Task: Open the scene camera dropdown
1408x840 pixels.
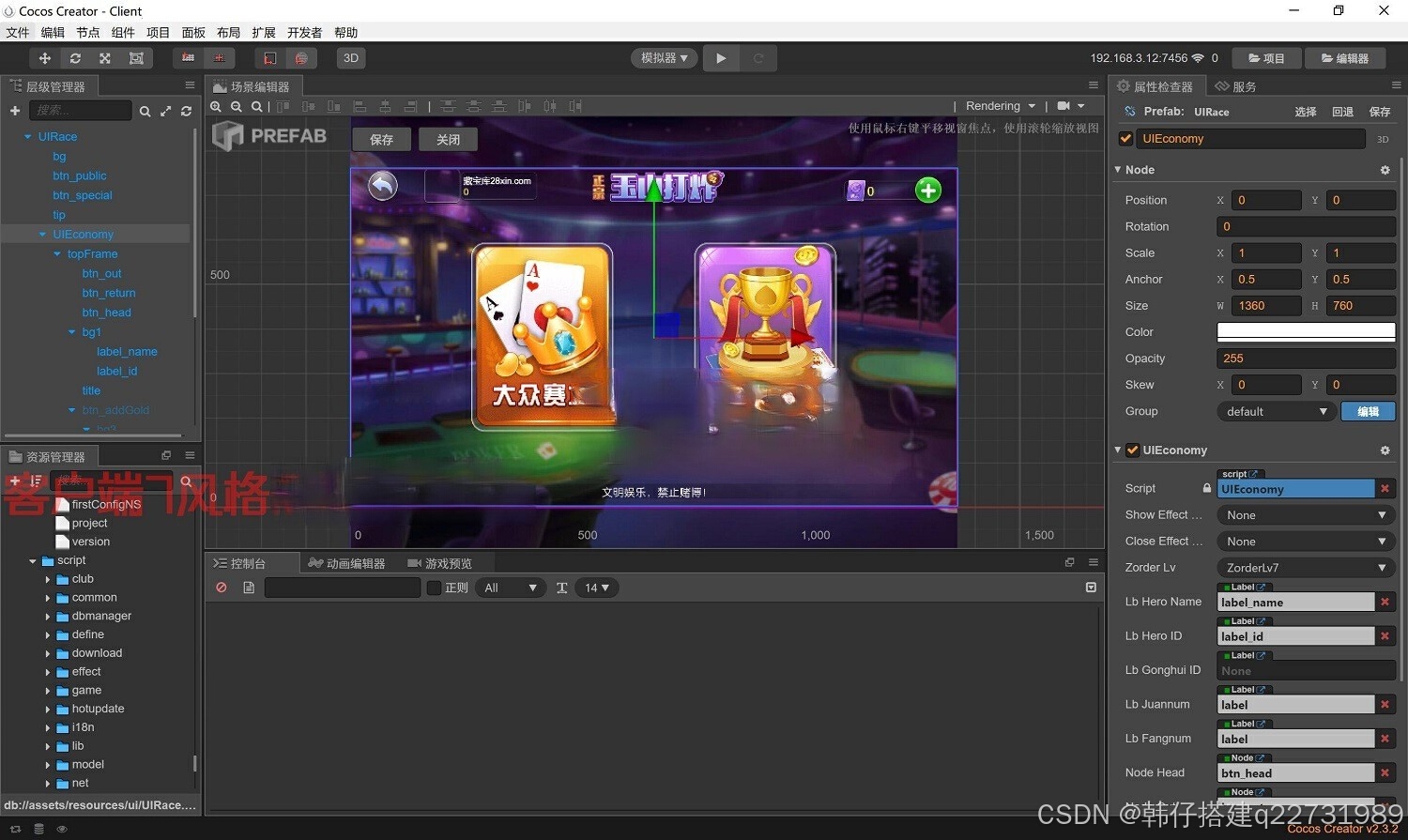Action: pos(1071,106)
